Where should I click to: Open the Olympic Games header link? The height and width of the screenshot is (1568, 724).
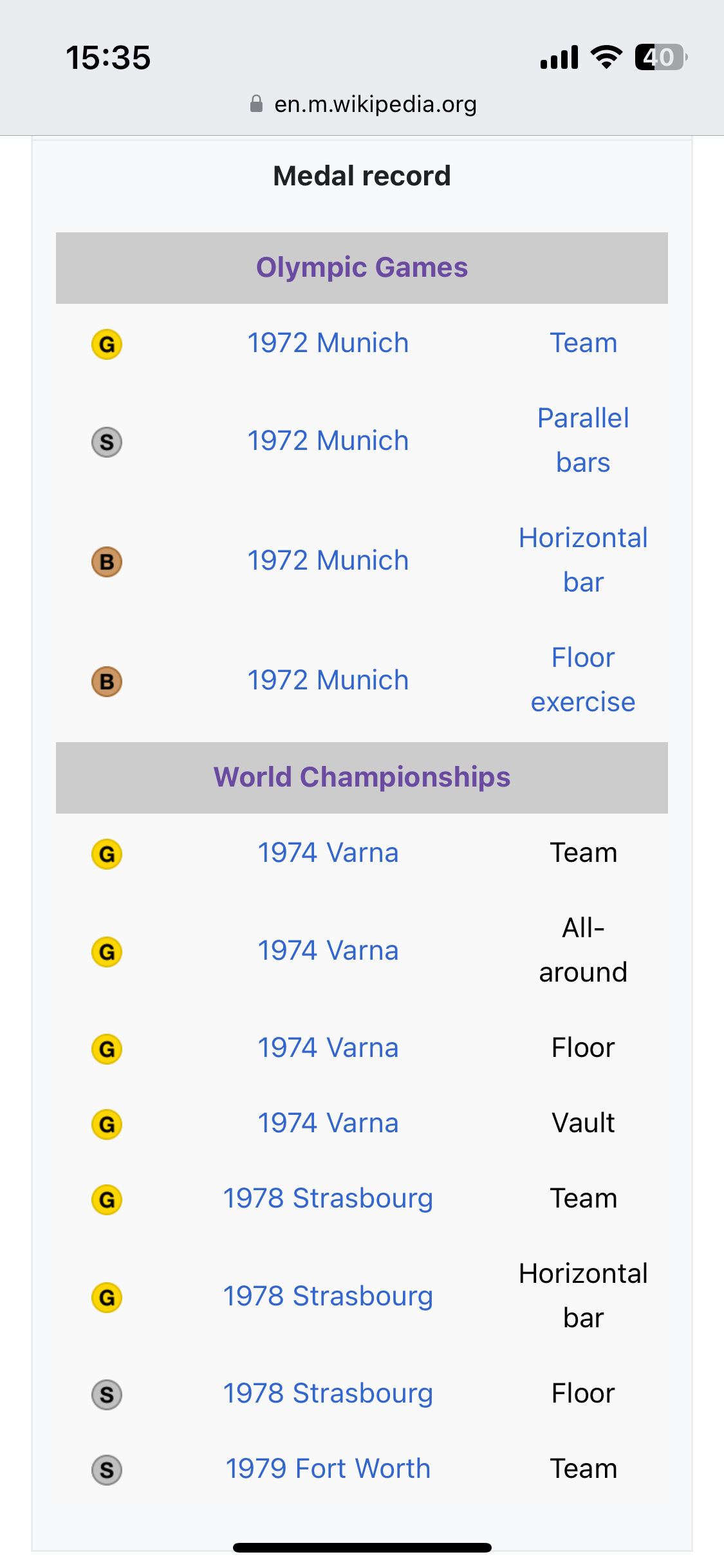point(362,267)
